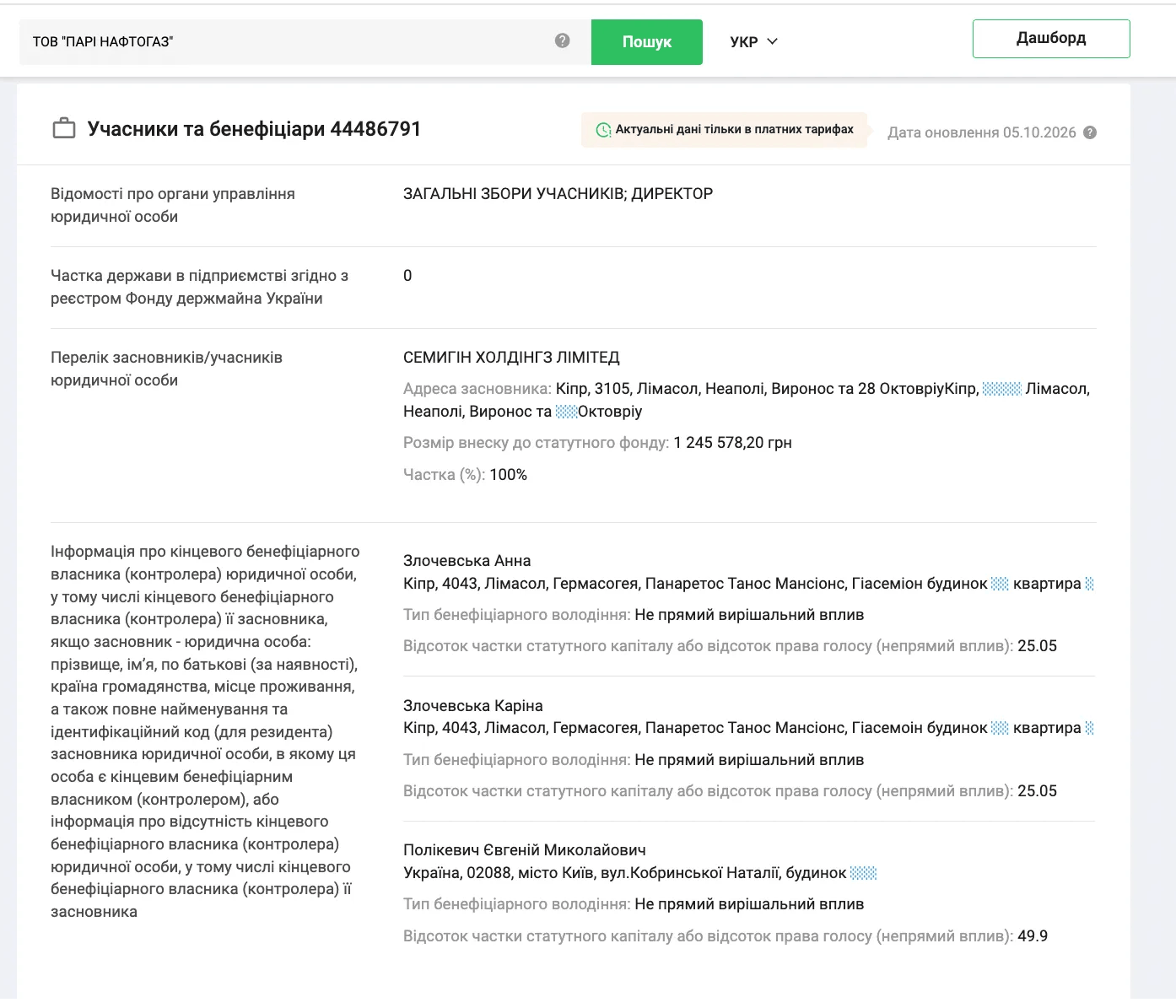Click question mark next to update date
The width and height of the screenshot is (1176, 1008).
(1090, 132)
